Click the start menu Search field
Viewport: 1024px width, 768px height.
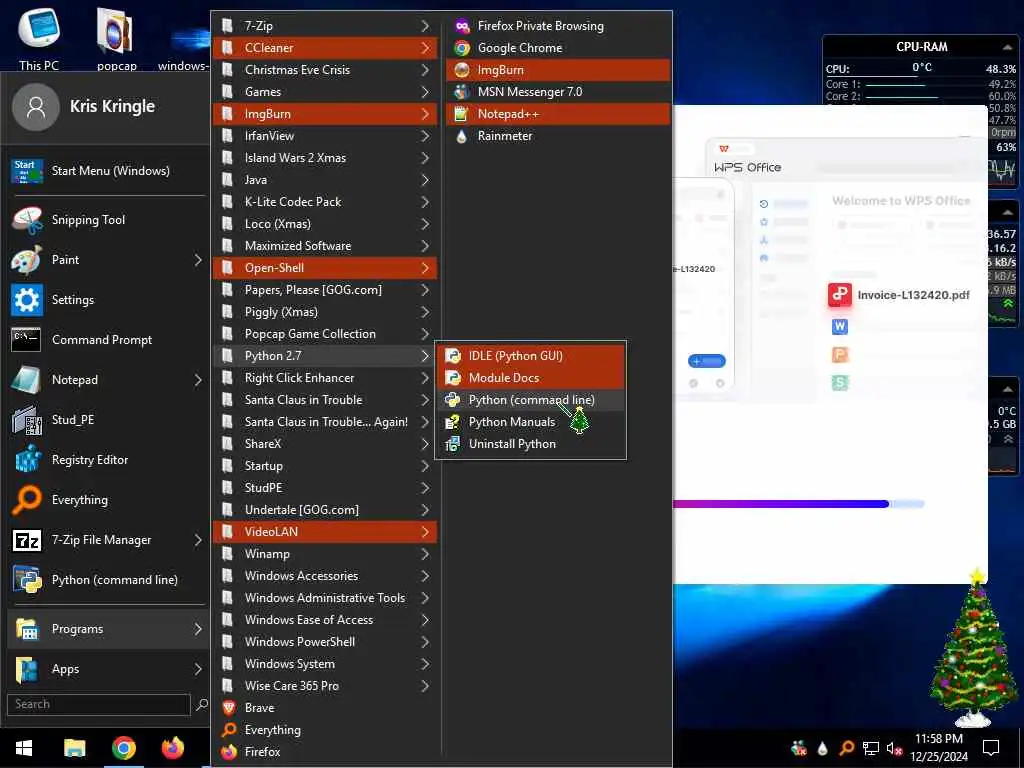tap(99, 704)
